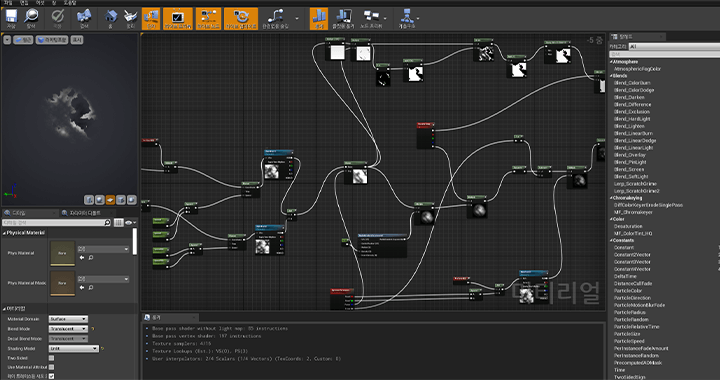Open the File menu
Viewport: 720px width, 380px height.
(x=8, y=3)
